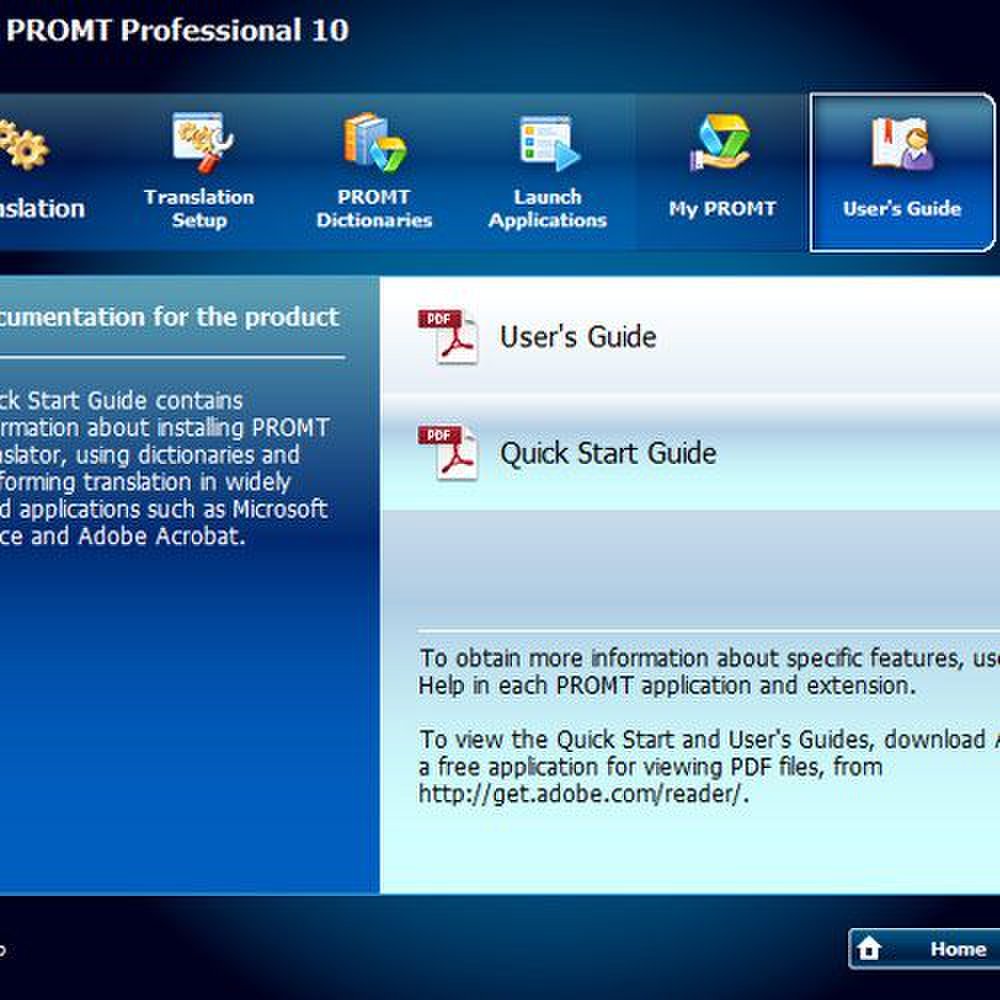Image resolution: width=1000 pixels, height=1000 pixels.
Task: Open the PROMT Dictionaries tab
Action: [374, 172]
